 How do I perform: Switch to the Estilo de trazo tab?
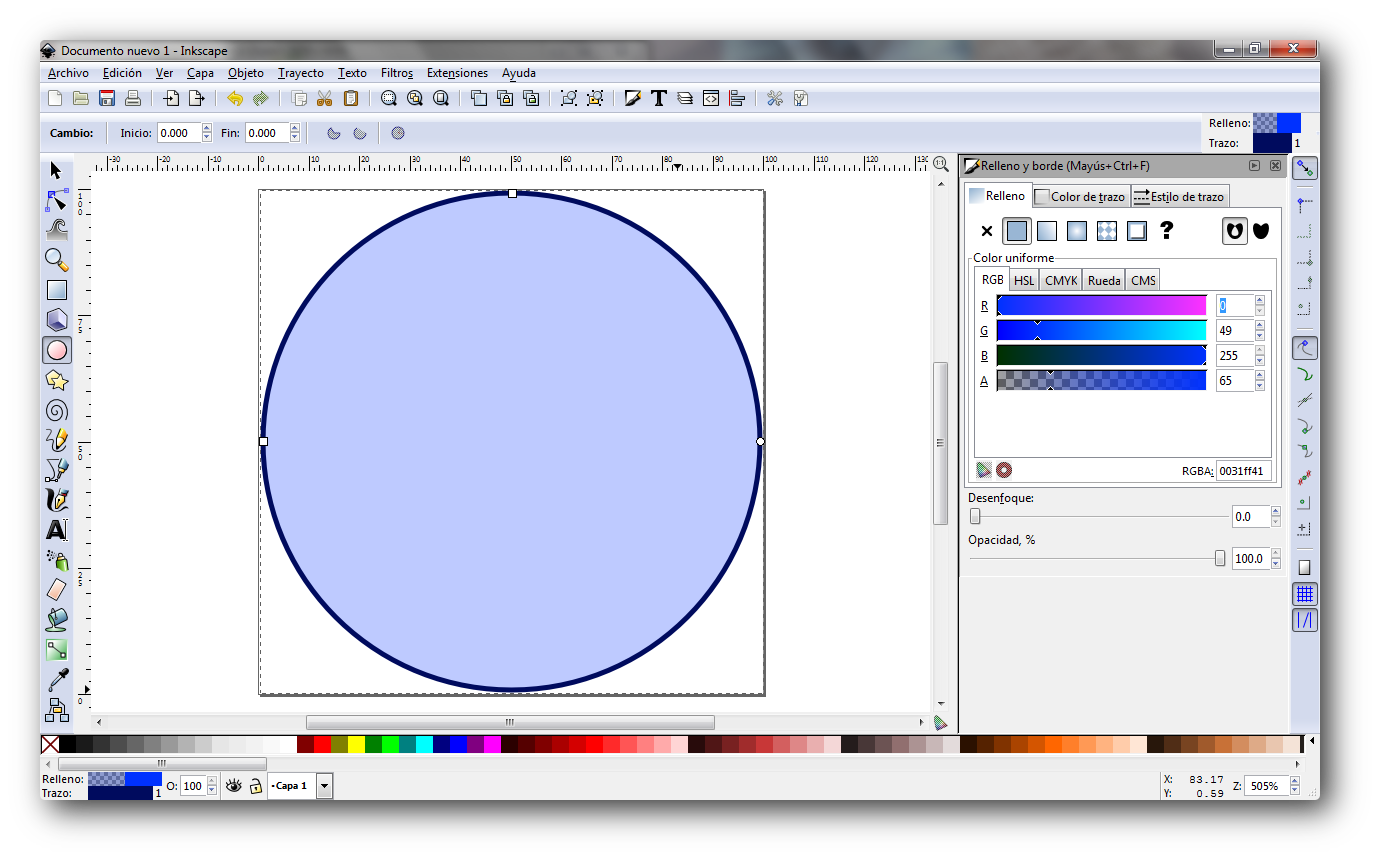click(x=1179, y=197)
